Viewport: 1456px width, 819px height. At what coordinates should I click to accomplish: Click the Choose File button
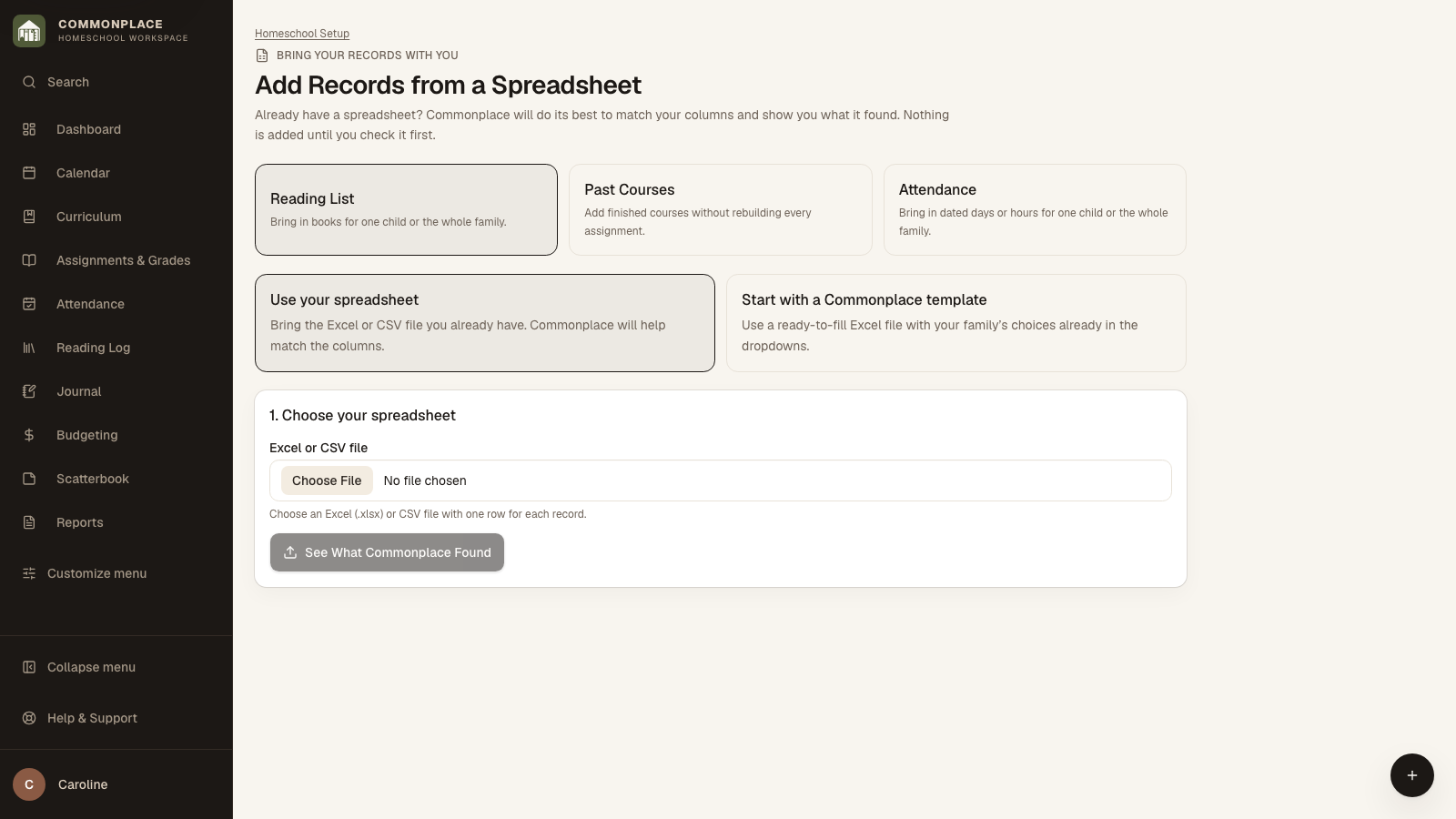tap(327, 480)
